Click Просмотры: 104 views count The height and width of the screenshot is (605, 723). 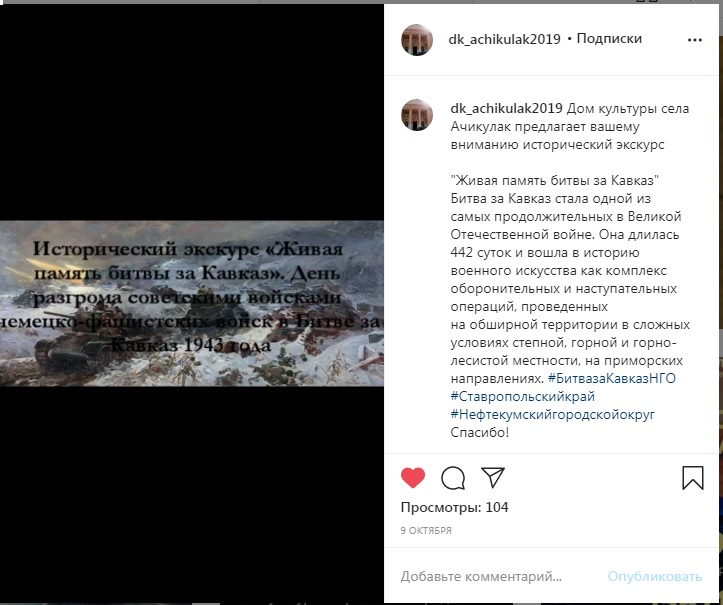[x=455, y=507]
